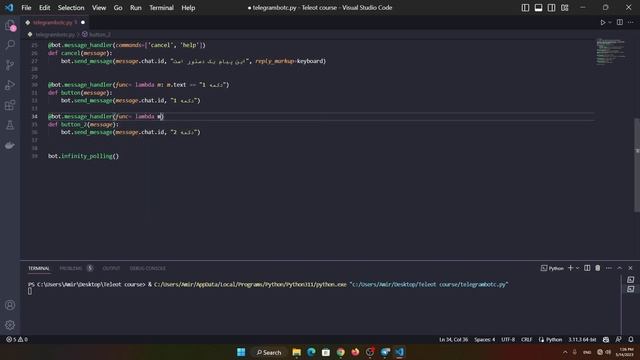
Task: Open the feedback icon in status bar
Action: click(618, 340)
